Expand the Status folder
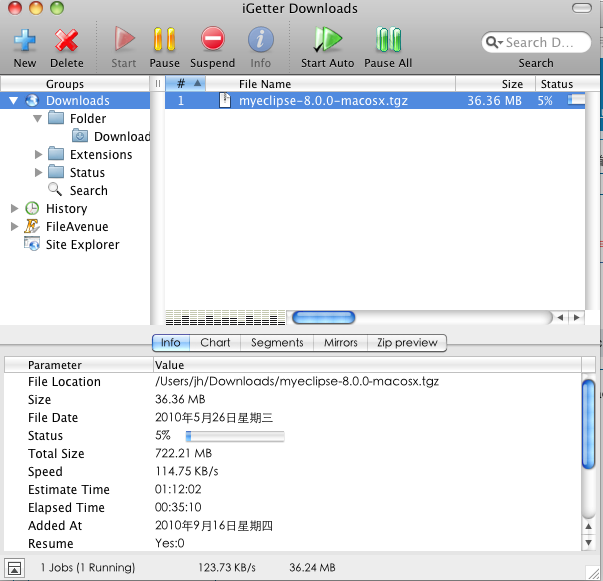 coord(38,172)
